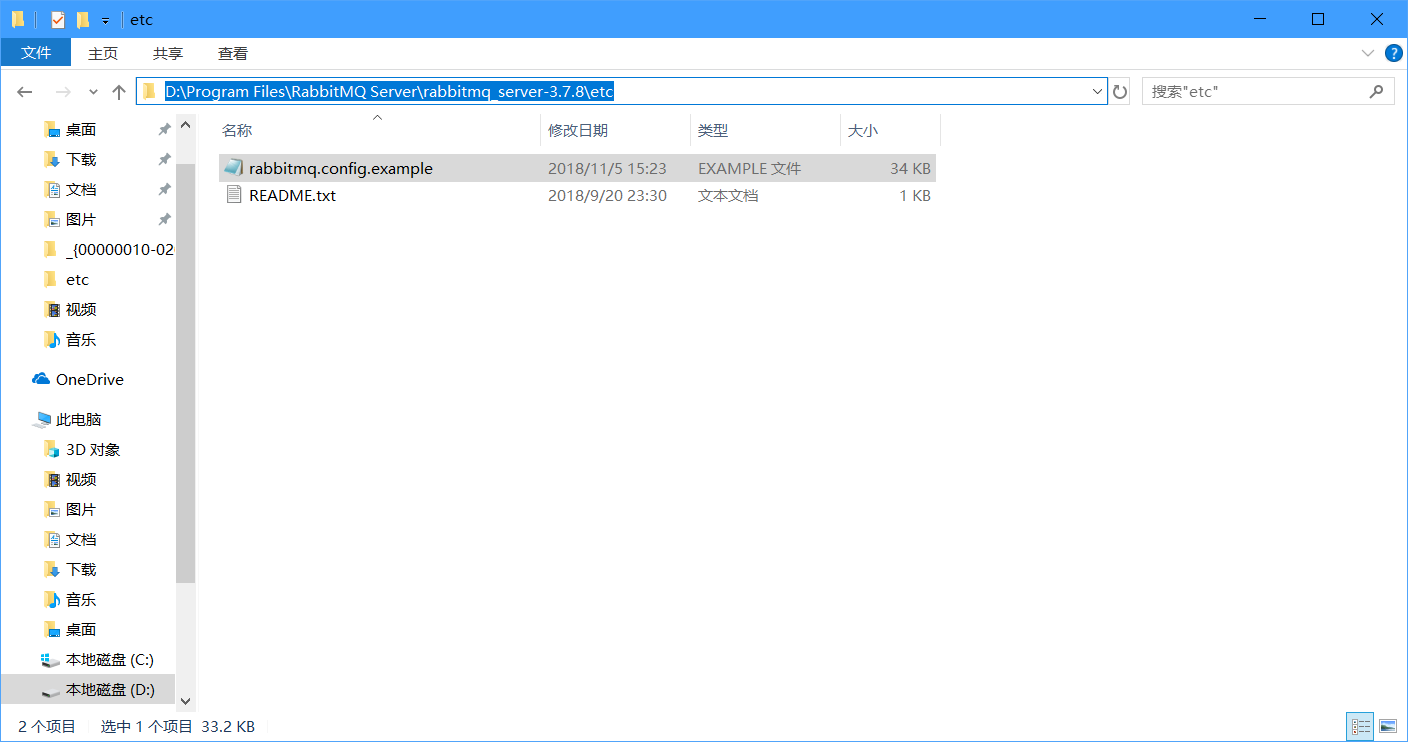Open the 主页 ribbon tab
Image resolution: width=1408 pixels, height=742 pixels.
(103, 53)
